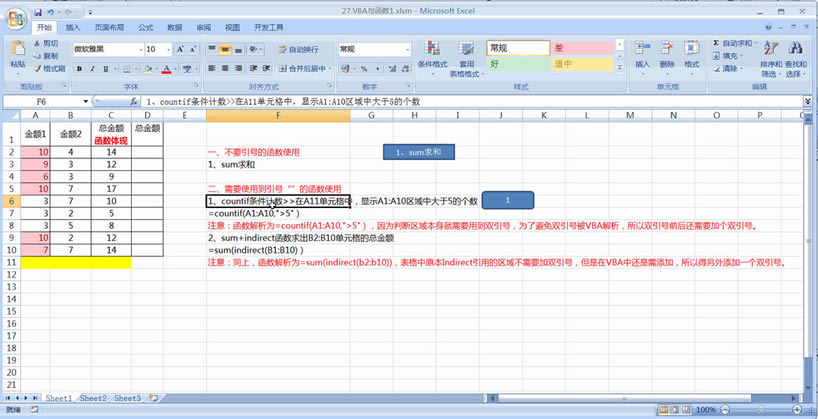Viewport: 818px width, 419px height.
Task: Insert a new worksheet tab icon
Action: tap(153, 398)
